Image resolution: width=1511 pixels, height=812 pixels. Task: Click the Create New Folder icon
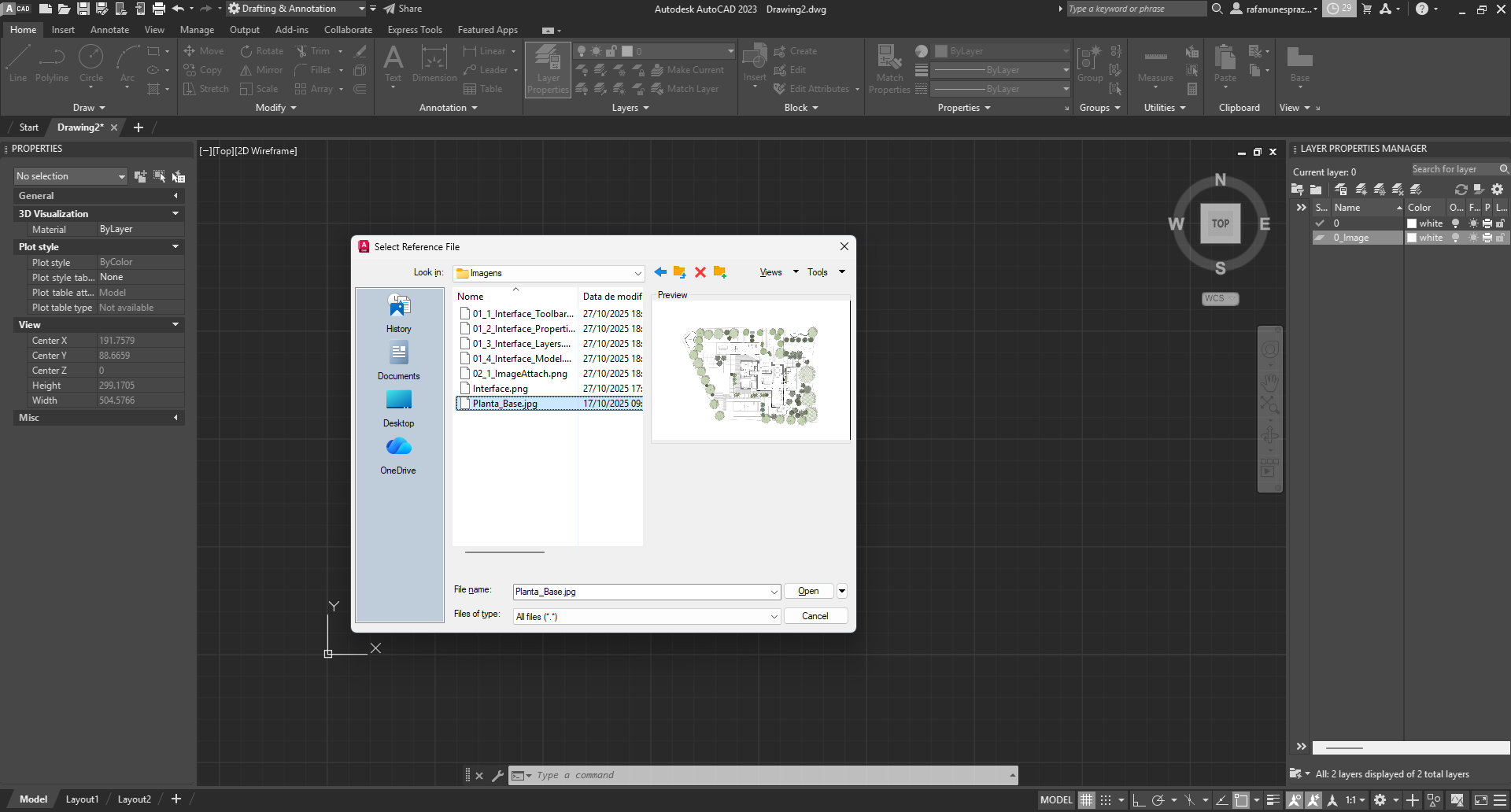click(x=719, y=272)
